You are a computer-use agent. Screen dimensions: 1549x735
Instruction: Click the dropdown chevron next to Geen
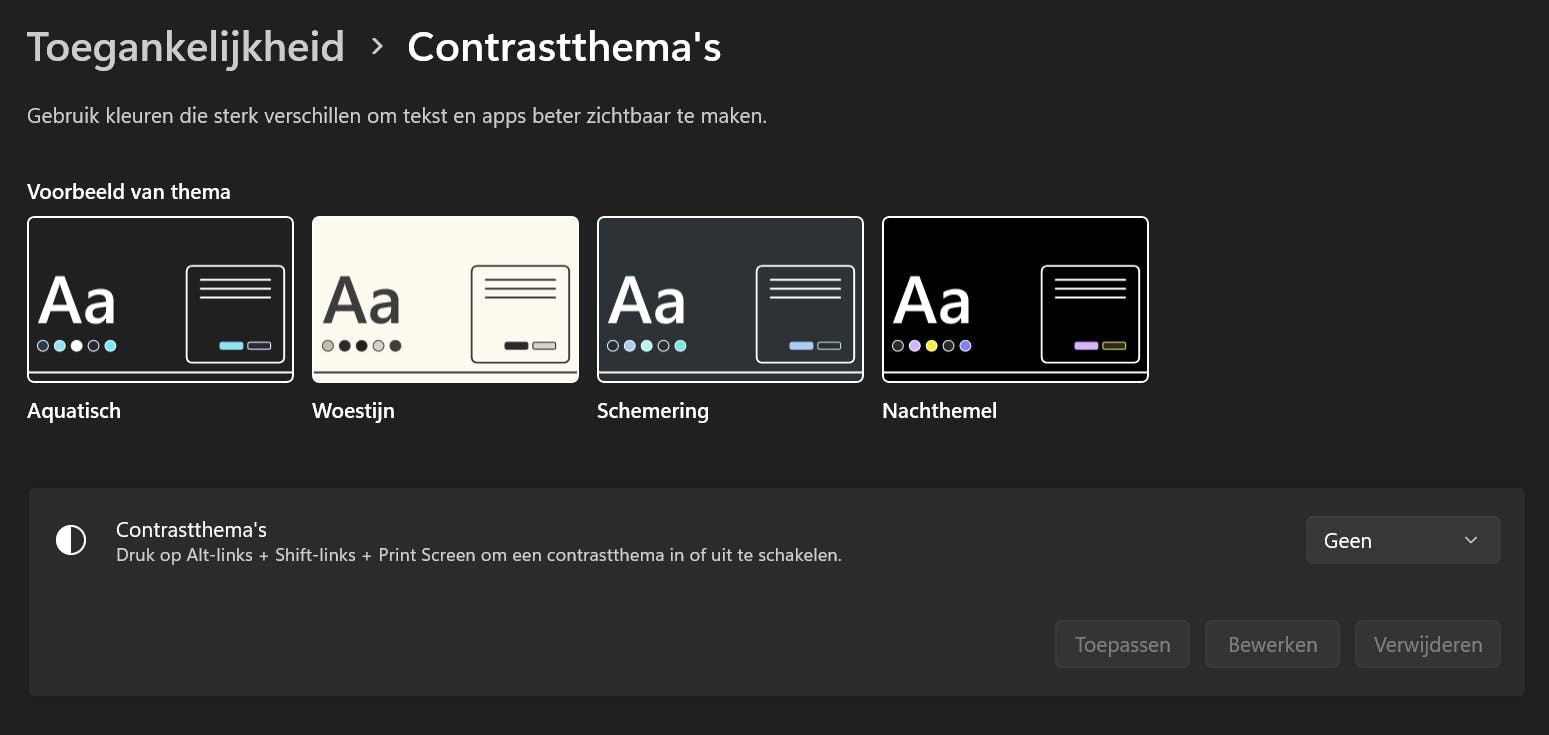pyautogui.click(x=1471, y=540)
